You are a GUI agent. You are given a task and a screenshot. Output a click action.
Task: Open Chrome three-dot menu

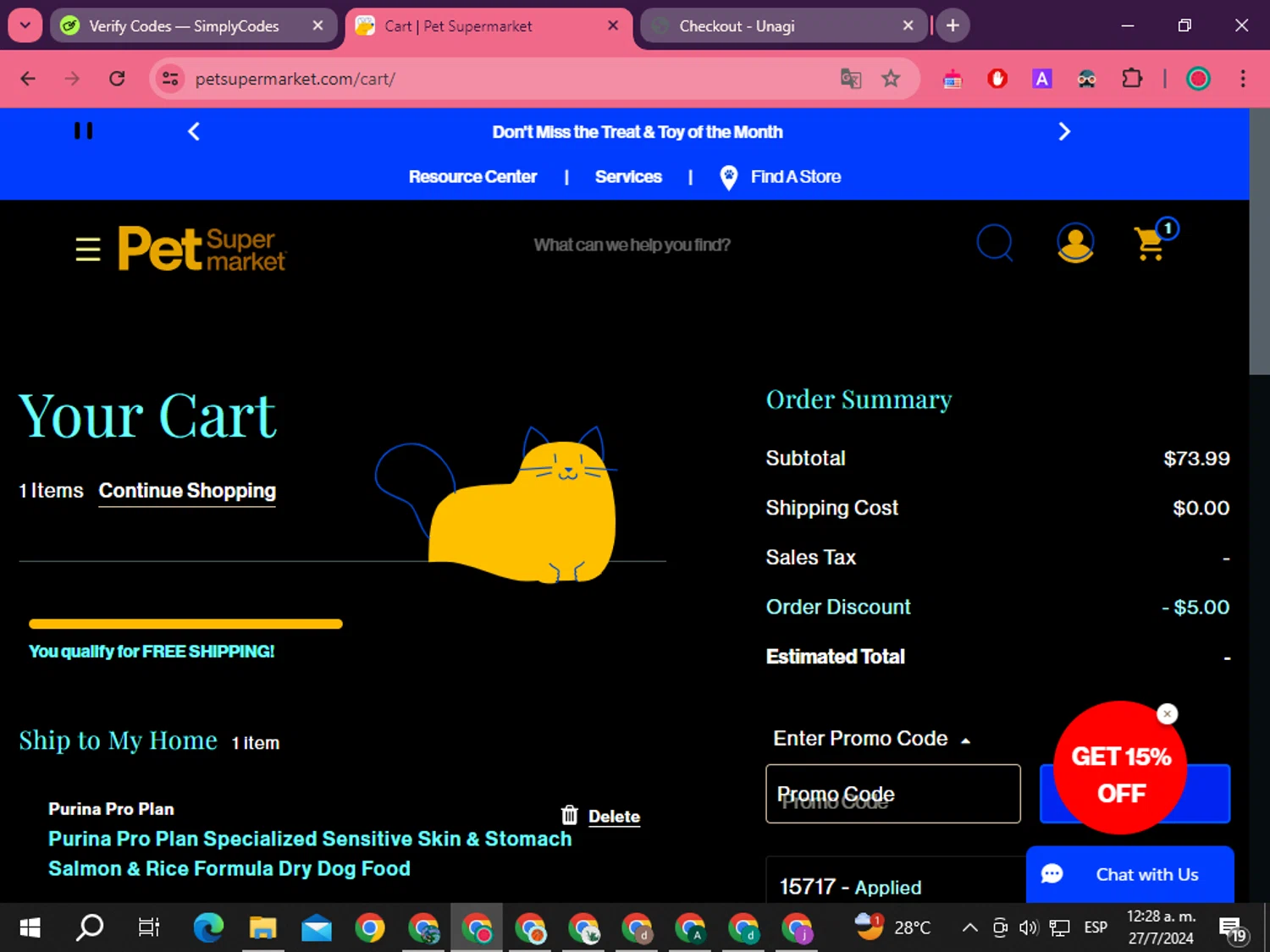pyautogui.click(x=1243, y=79)
